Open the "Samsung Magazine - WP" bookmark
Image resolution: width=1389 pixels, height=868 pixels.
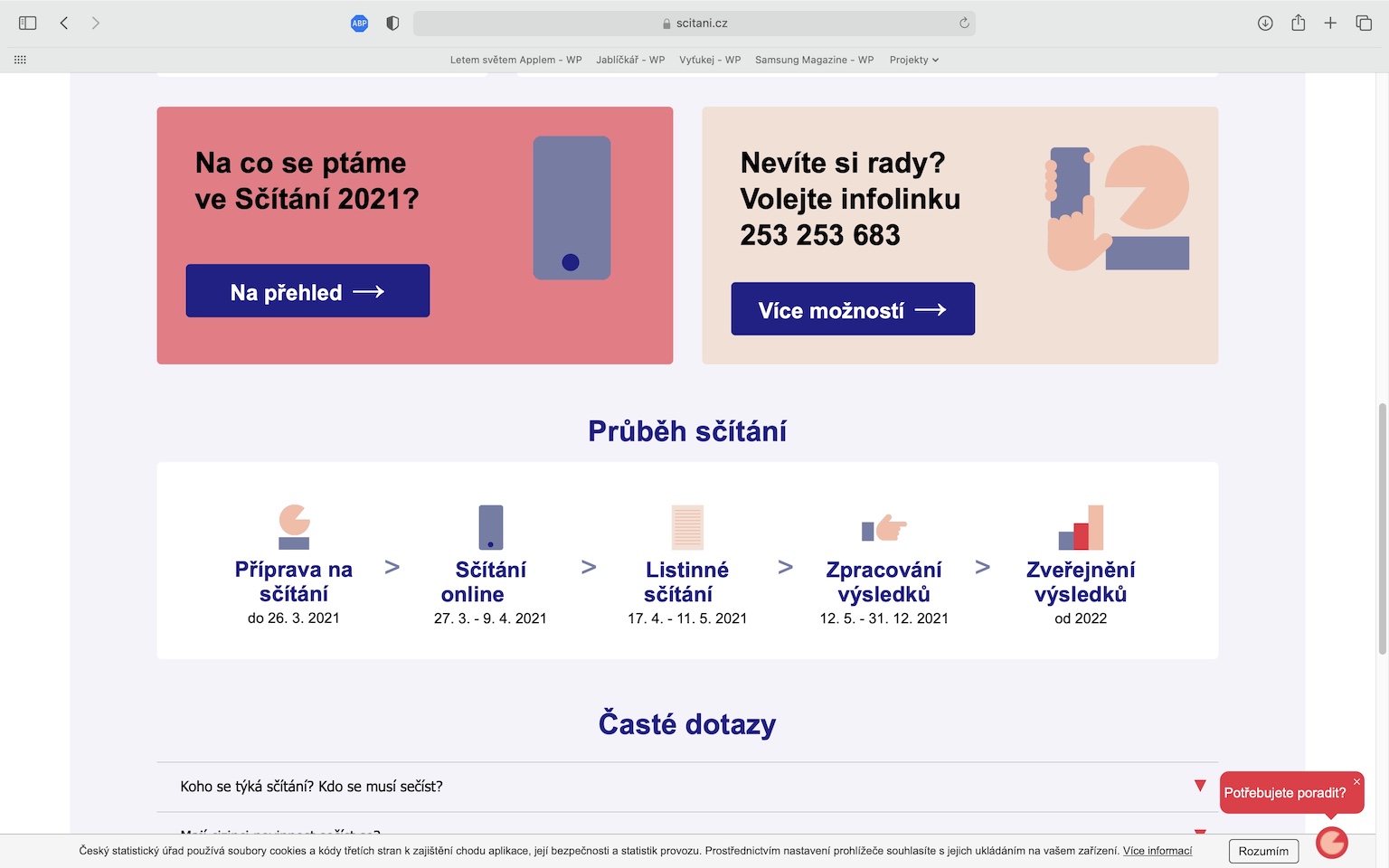(x=814, y=60)
